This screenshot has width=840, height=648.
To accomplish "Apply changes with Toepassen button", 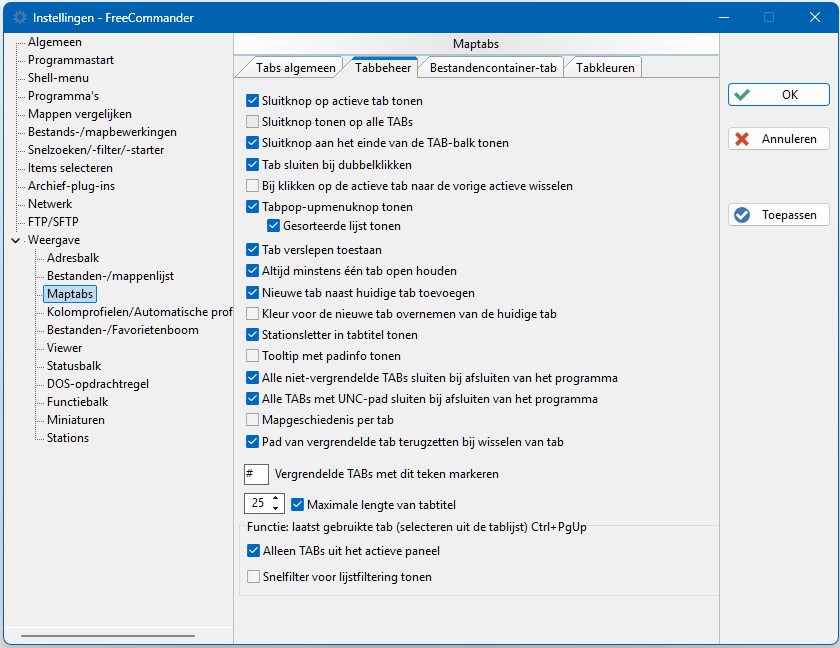I will [778, 215].
